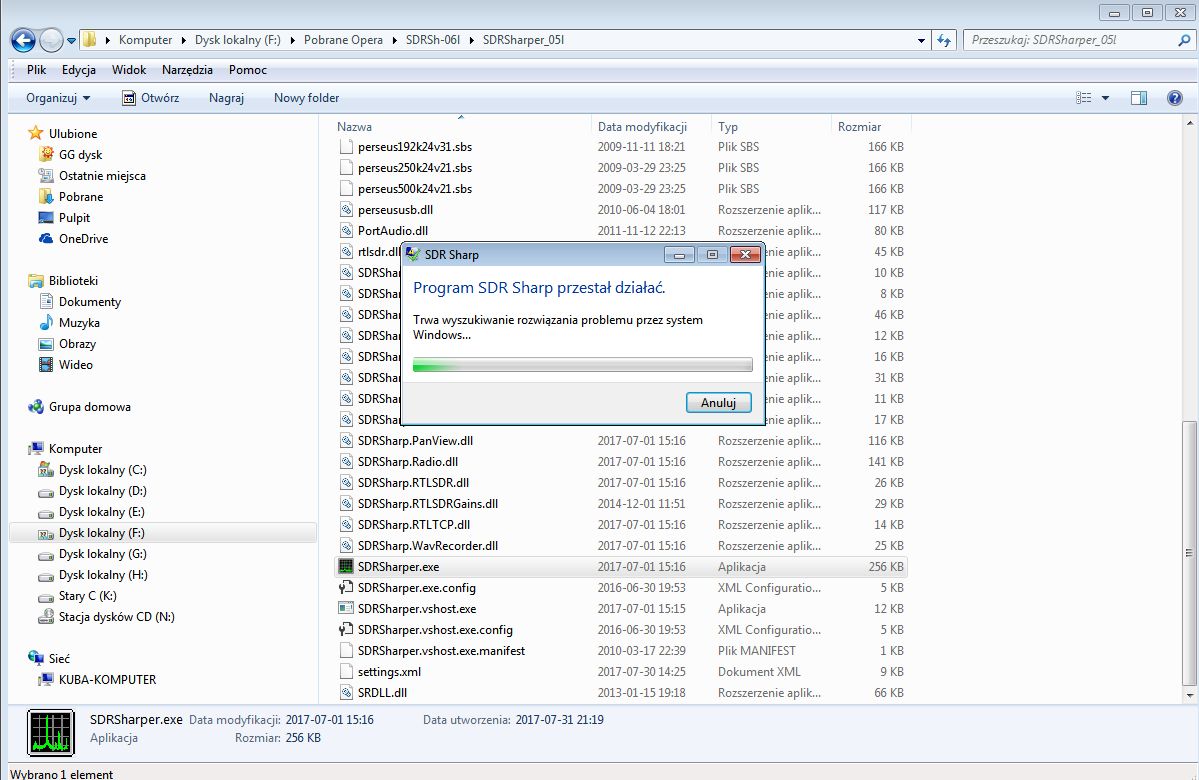
Task: Select perseus192k24v31.sbs file
Action: click(621, 147)
